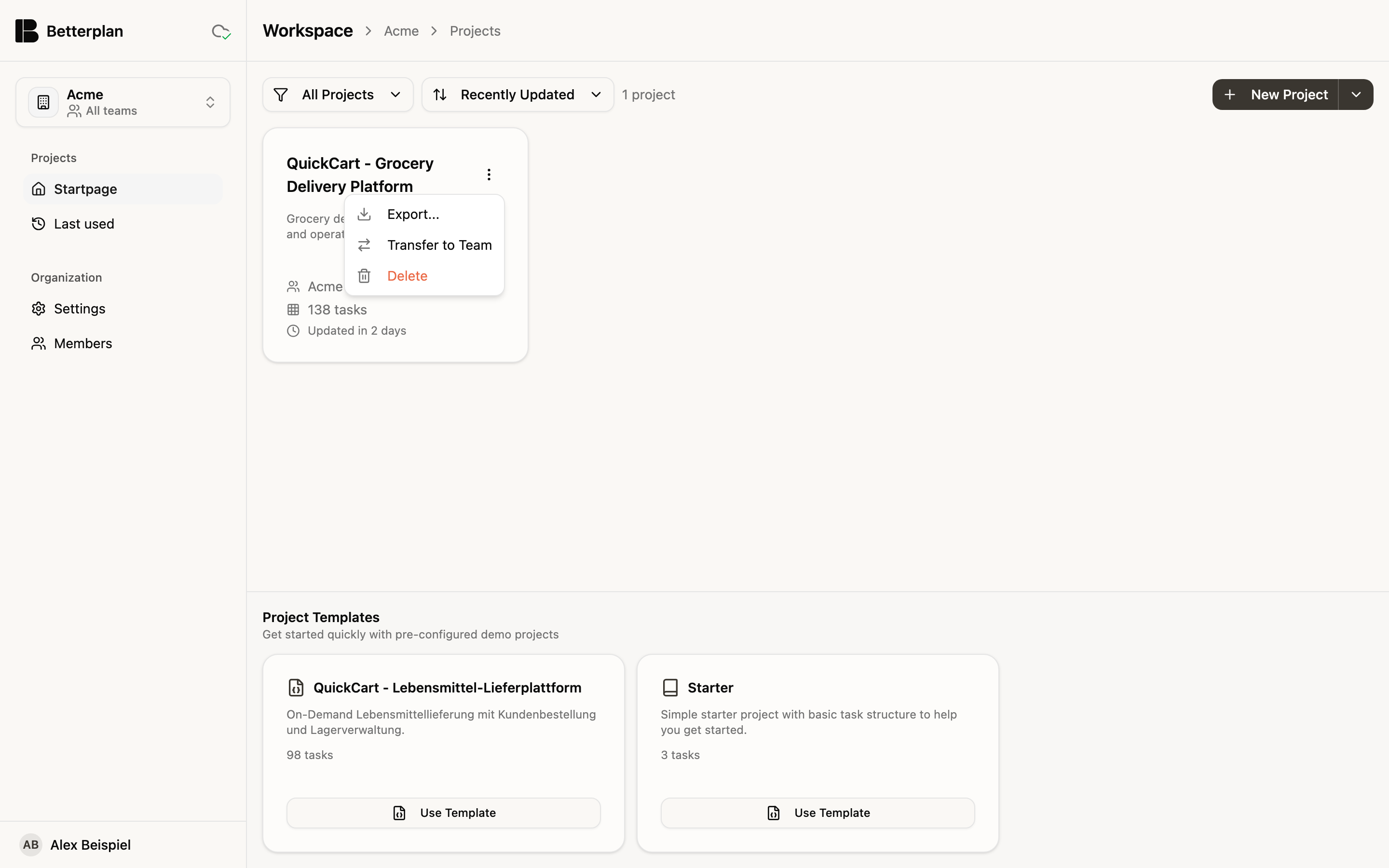This screenshot has height=868, width=1389.
Task: Click the 98 tasks text
Action: point(310,755)
